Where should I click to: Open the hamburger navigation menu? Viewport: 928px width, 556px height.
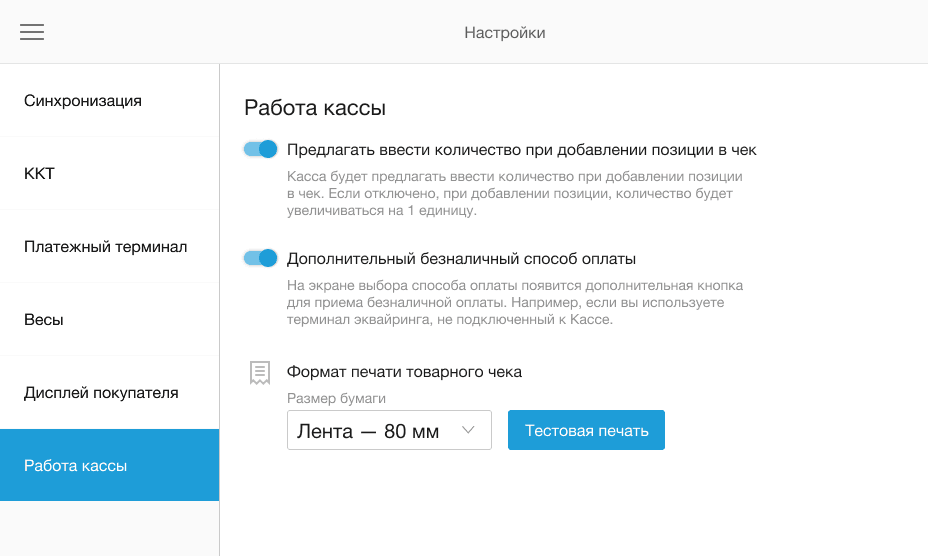[32, 32]
